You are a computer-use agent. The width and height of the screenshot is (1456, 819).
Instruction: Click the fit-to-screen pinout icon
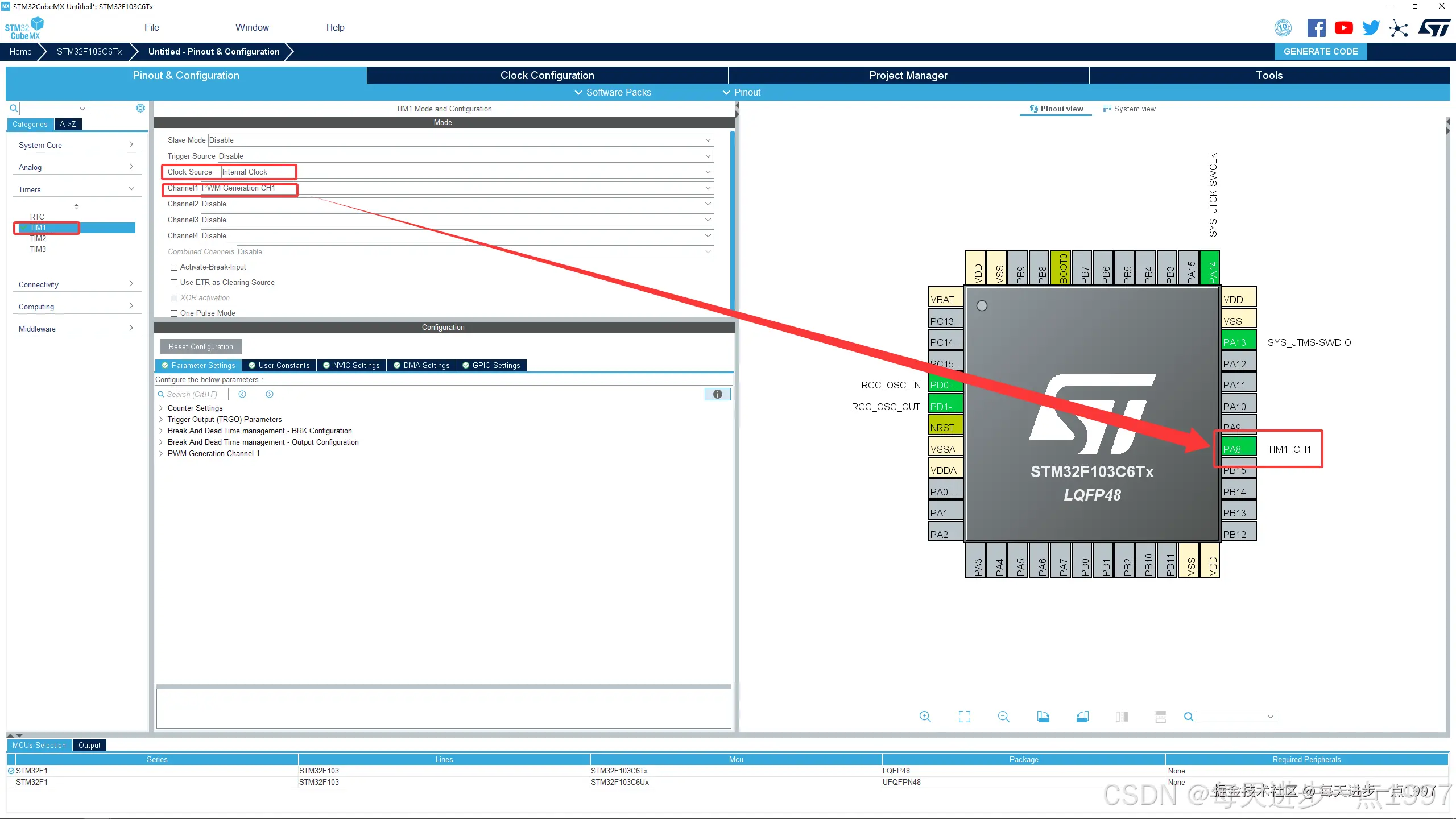click(965, 717)
